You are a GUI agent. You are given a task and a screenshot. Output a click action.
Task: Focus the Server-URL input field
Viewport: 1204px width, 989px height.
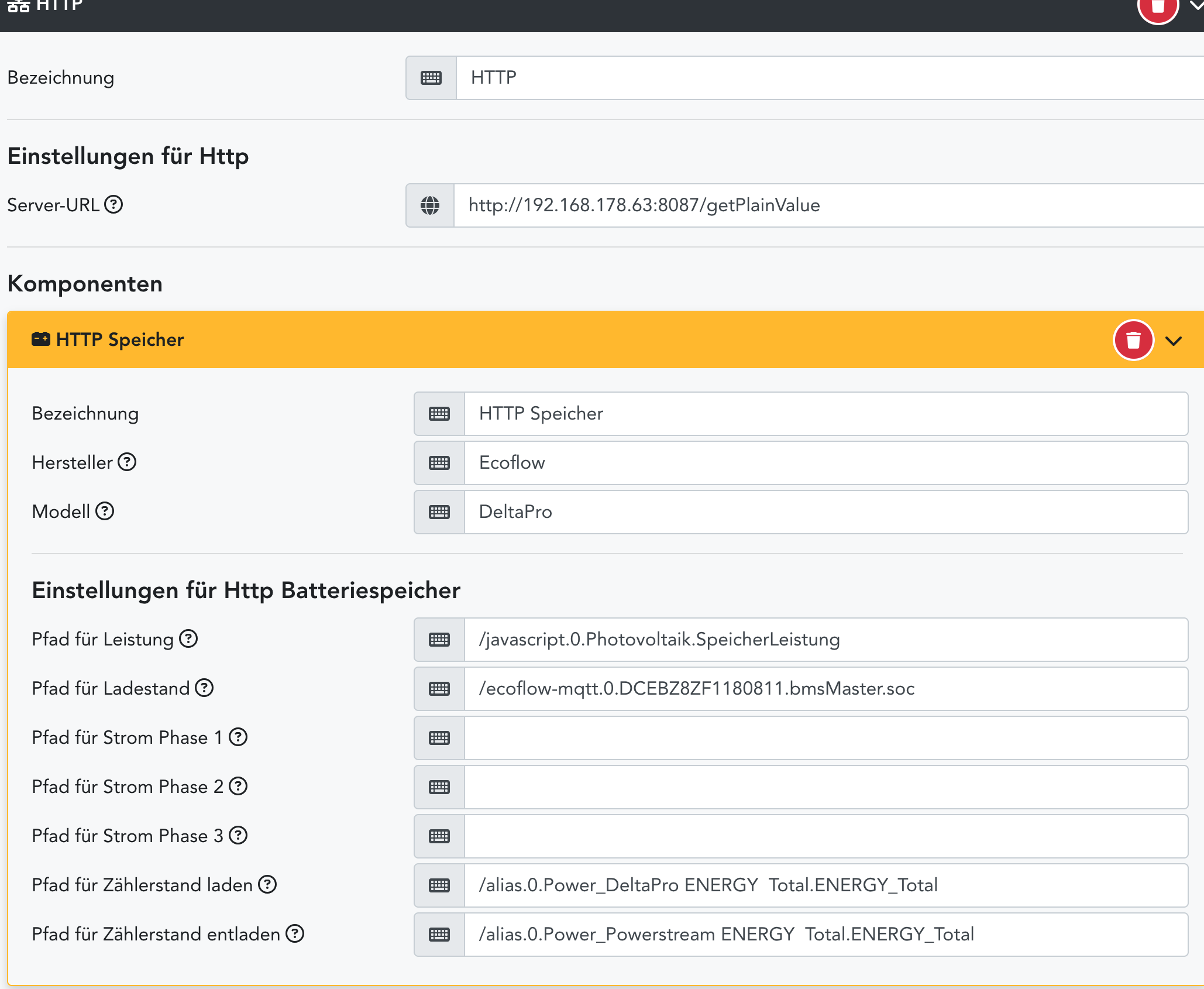(x=819, y=205)
